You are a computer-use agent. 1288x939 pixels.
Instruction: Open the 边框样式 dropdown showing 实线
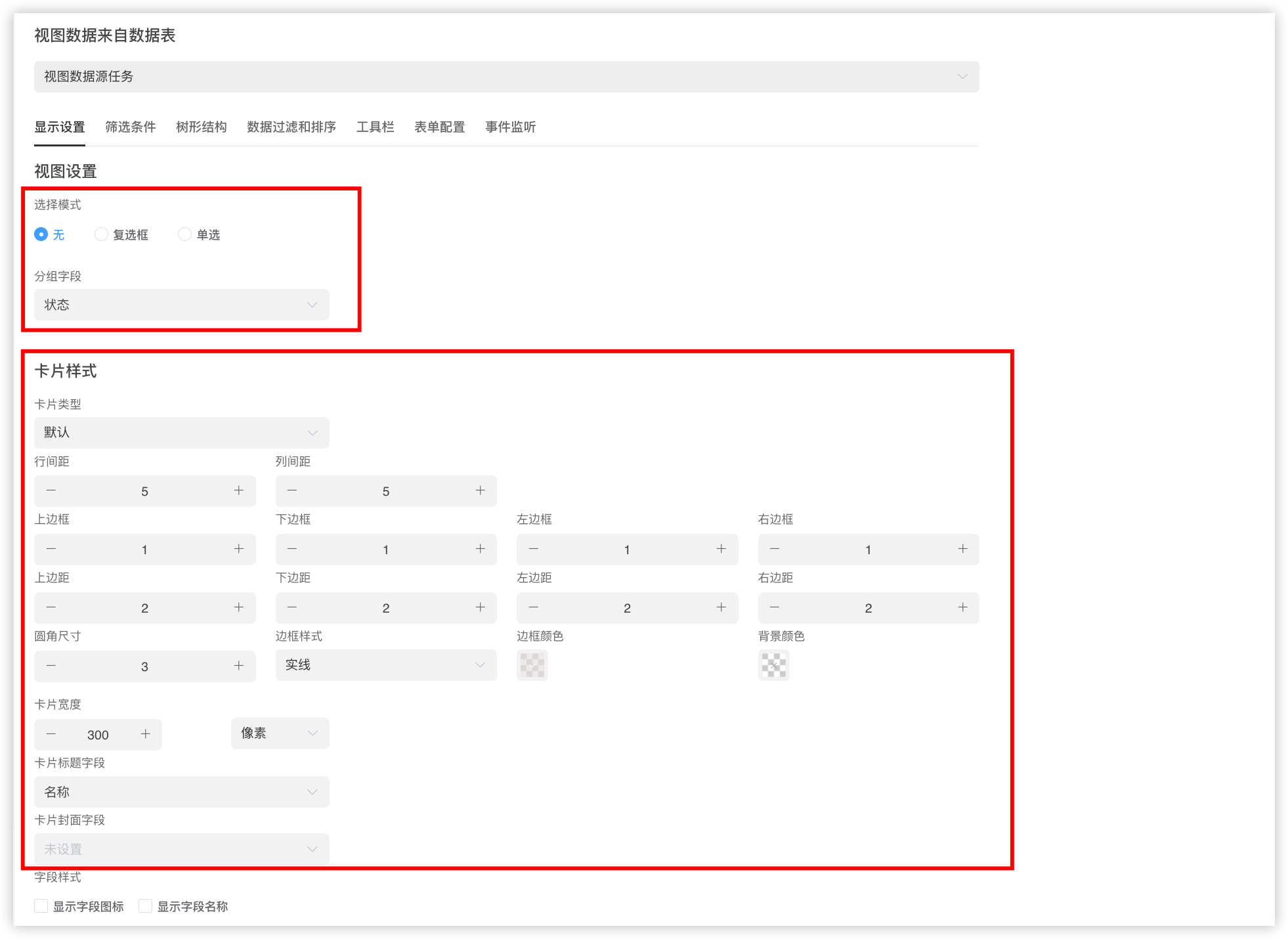(385, 665)
